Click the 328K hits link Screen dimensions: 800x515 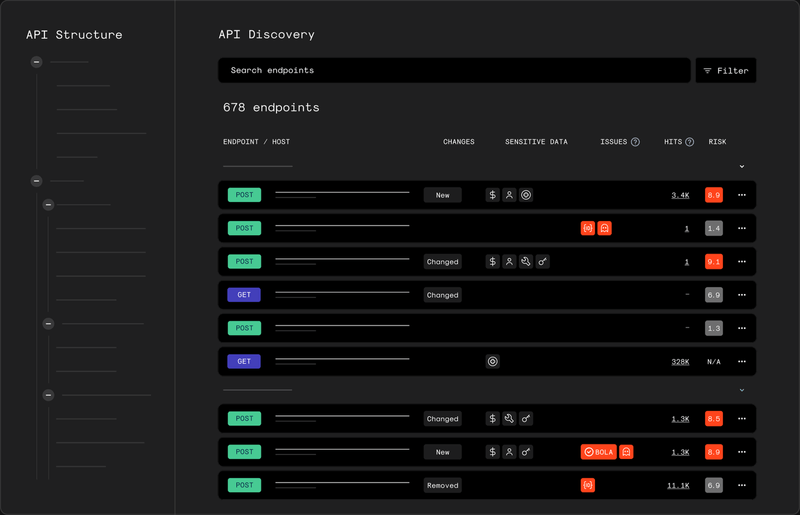(x=680, y=361)
